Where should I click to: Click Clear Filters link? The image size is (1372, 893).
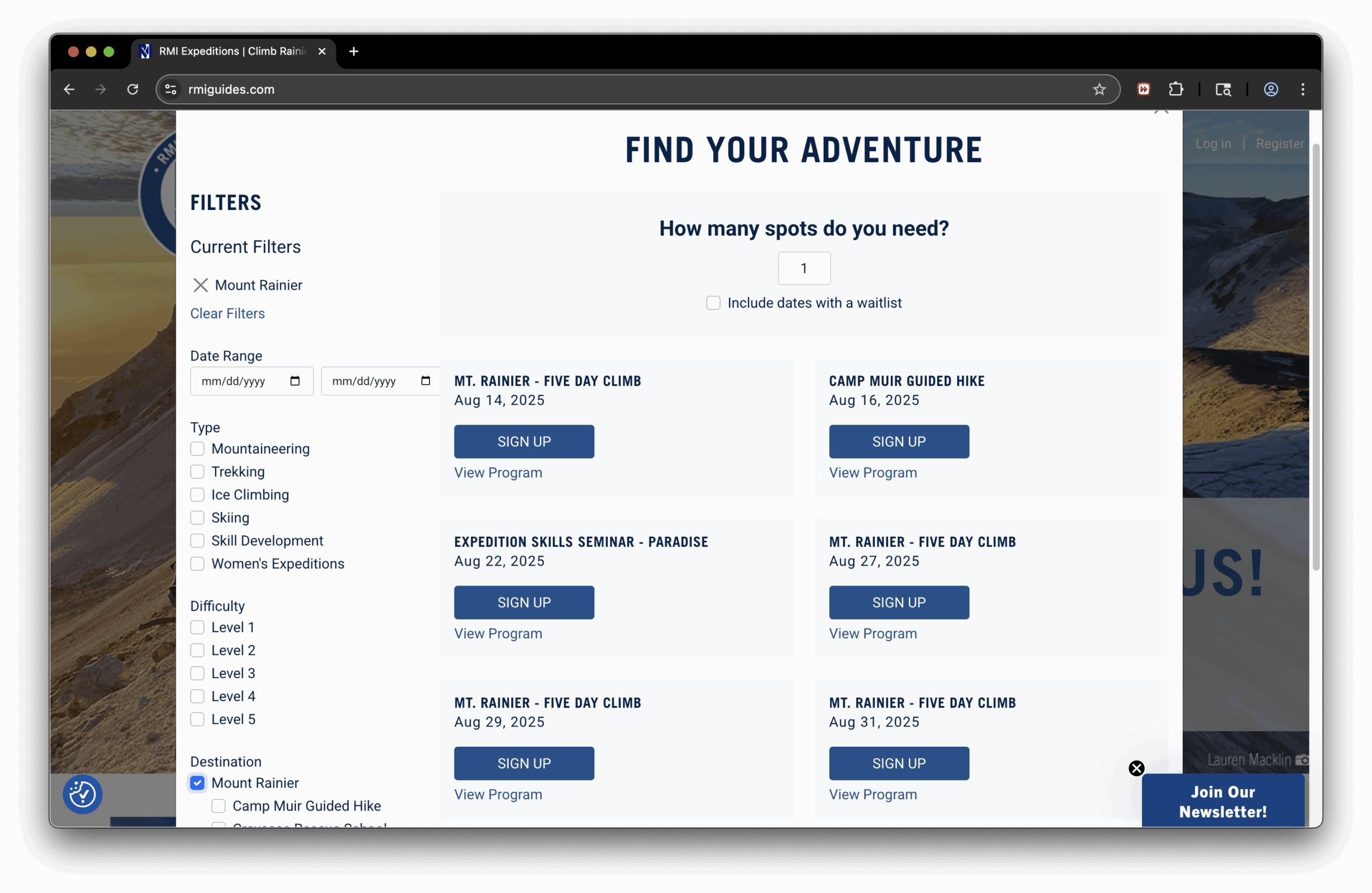228,313
